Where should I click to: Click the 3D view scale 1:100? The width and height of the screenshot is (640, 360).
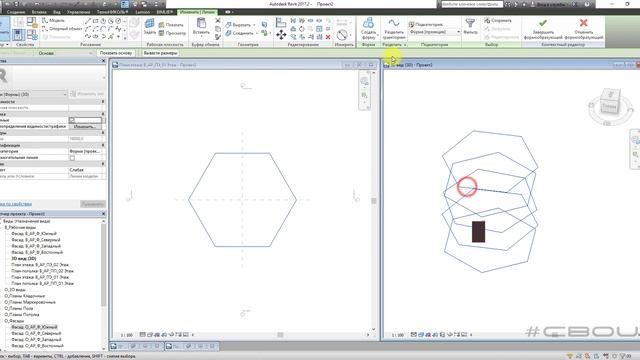(398, 335)
